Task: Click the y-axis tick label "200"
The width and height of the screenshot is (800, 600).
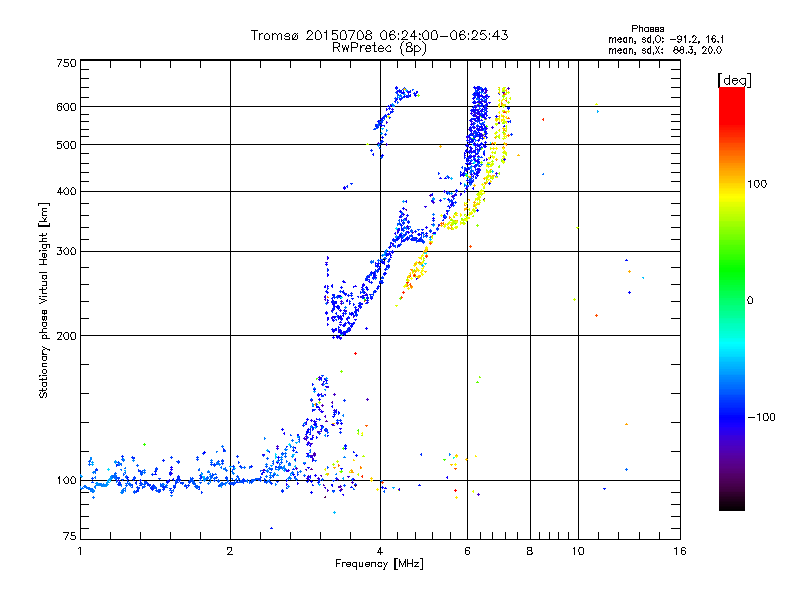Action: (x=67, y=336)
